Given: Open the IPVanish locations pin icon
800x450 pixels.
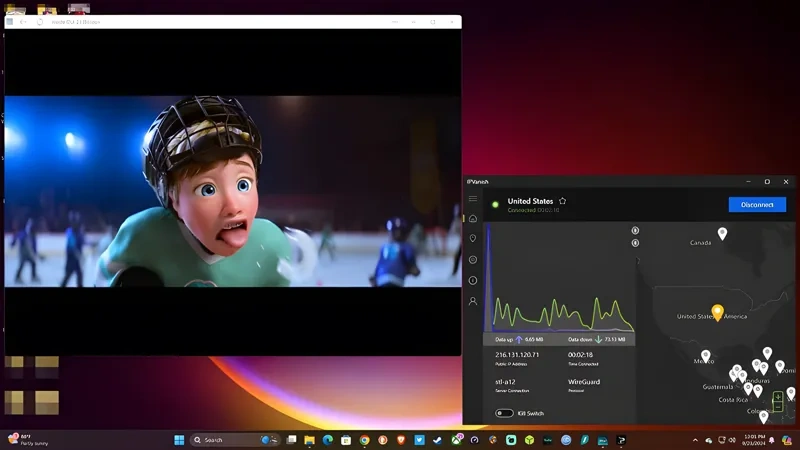Looking at the screenshot, I should [473, 238].
